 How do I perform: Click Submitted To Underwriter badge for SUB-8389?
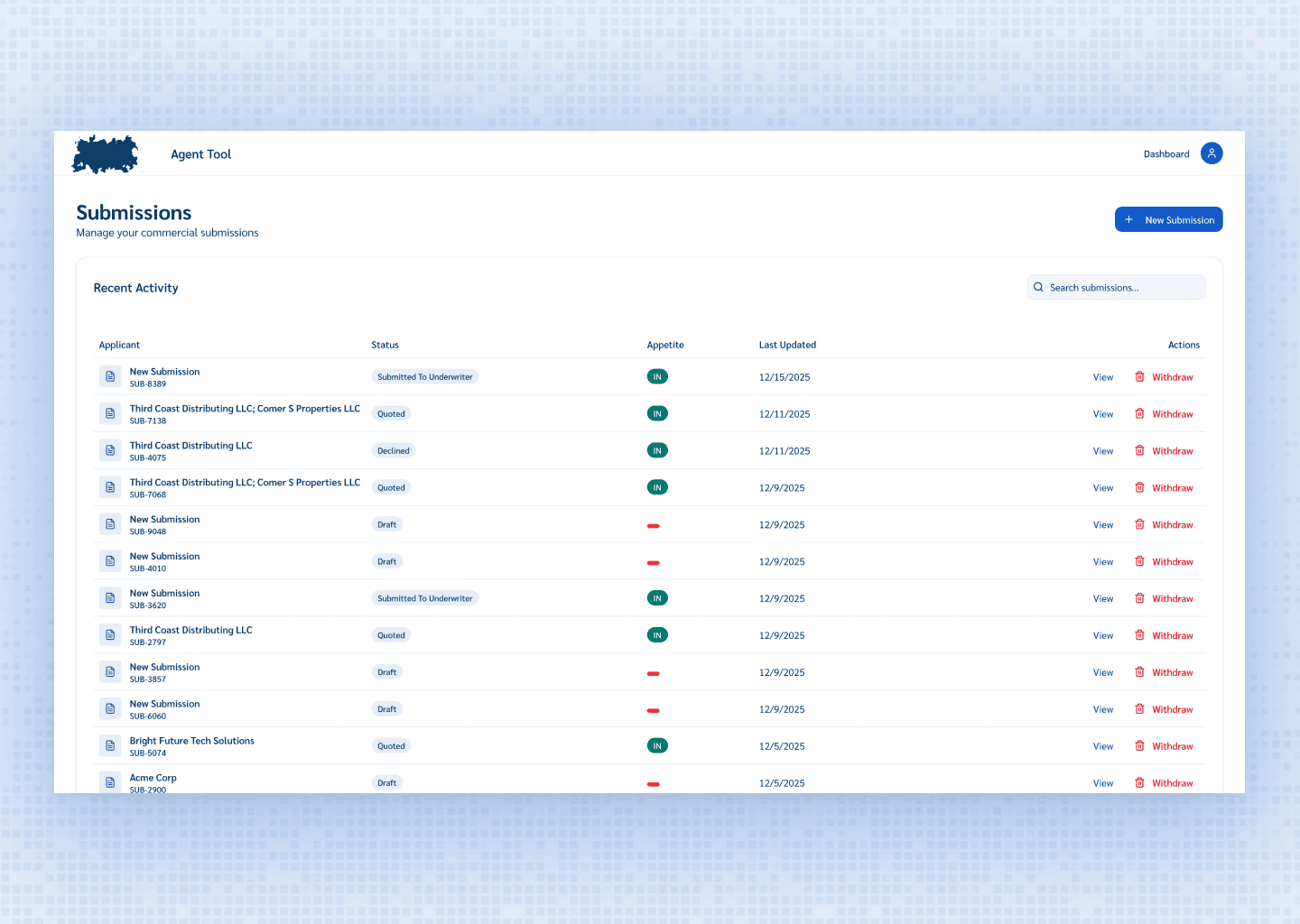coord(424,377)
